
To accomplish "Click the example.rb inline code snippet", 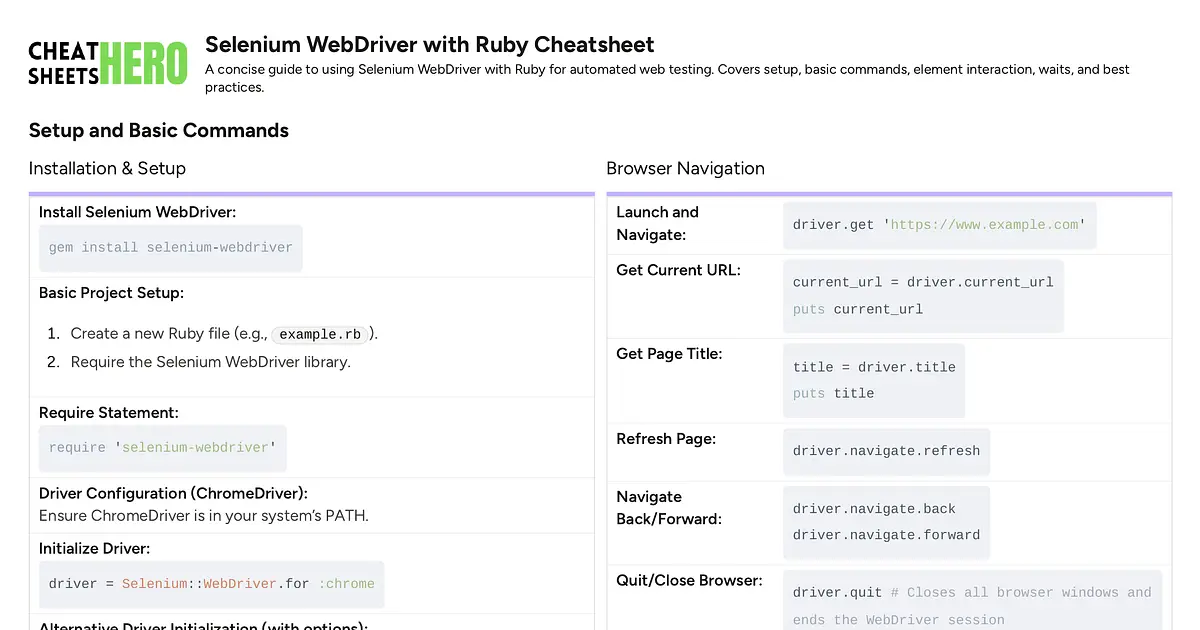I will tap(320, 334).
